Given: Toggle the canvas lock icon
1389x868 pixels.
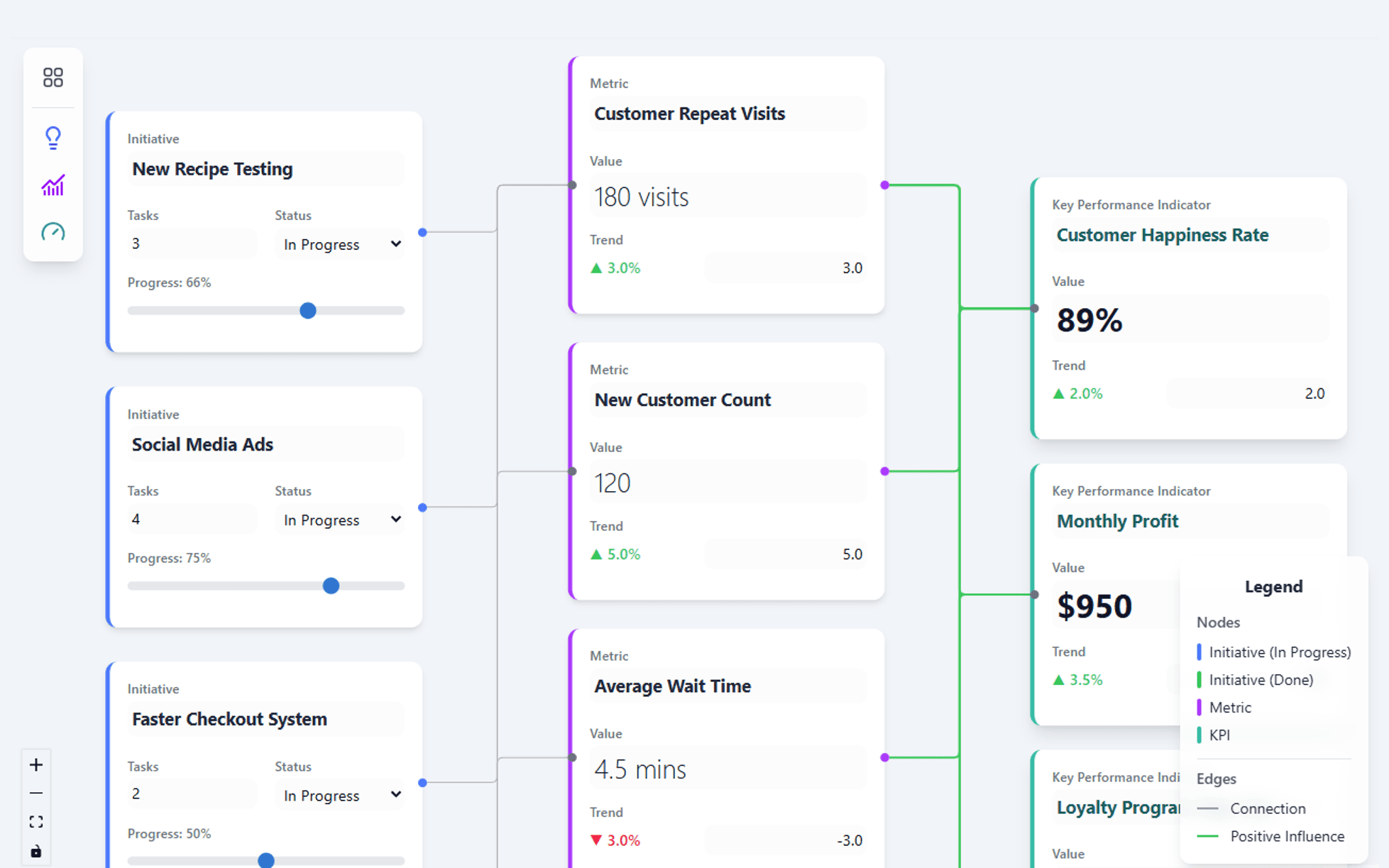Looking at the screenshot, I should [36, 851].
